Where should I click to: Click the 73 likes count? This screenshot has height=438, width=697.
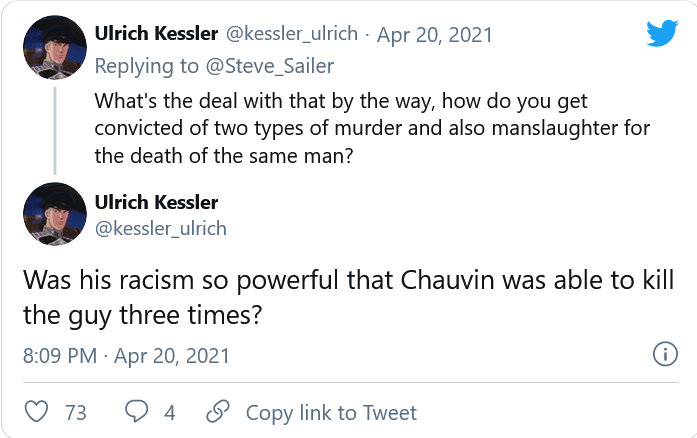(76, 412)
